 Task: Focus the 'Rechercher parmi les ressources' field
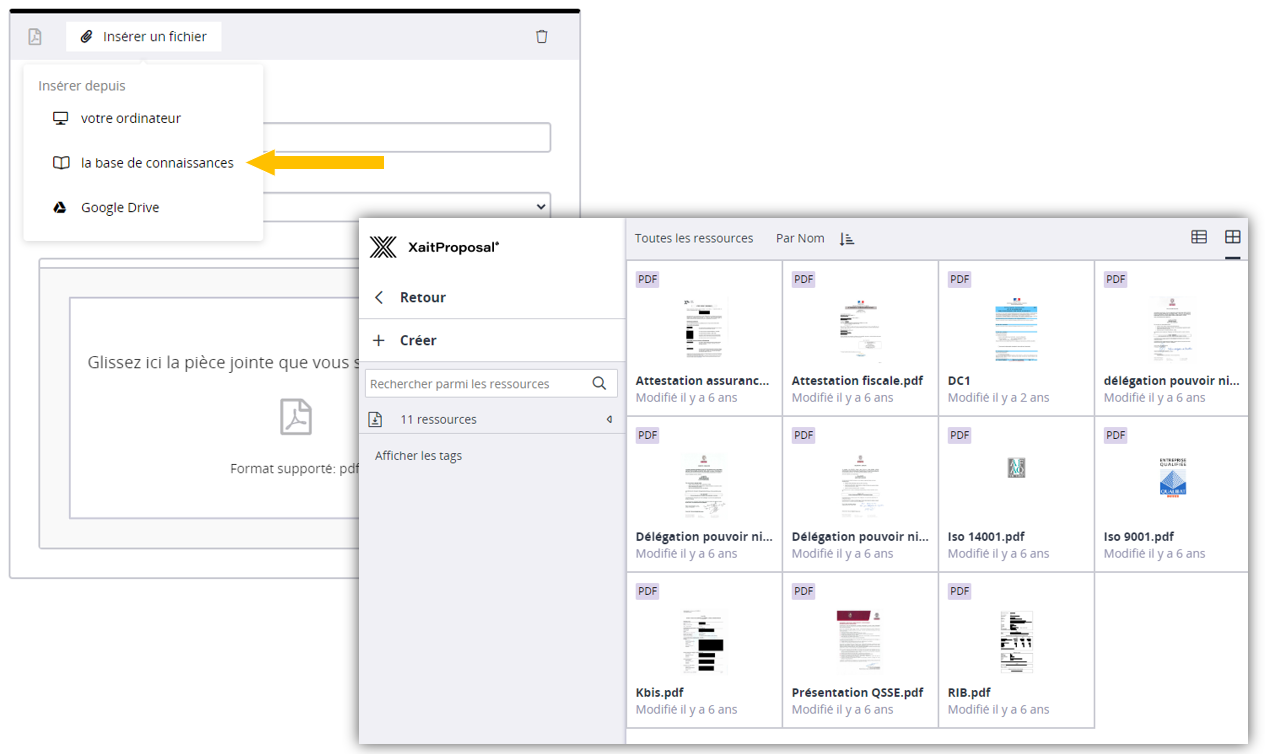click(x=477, y=383)
